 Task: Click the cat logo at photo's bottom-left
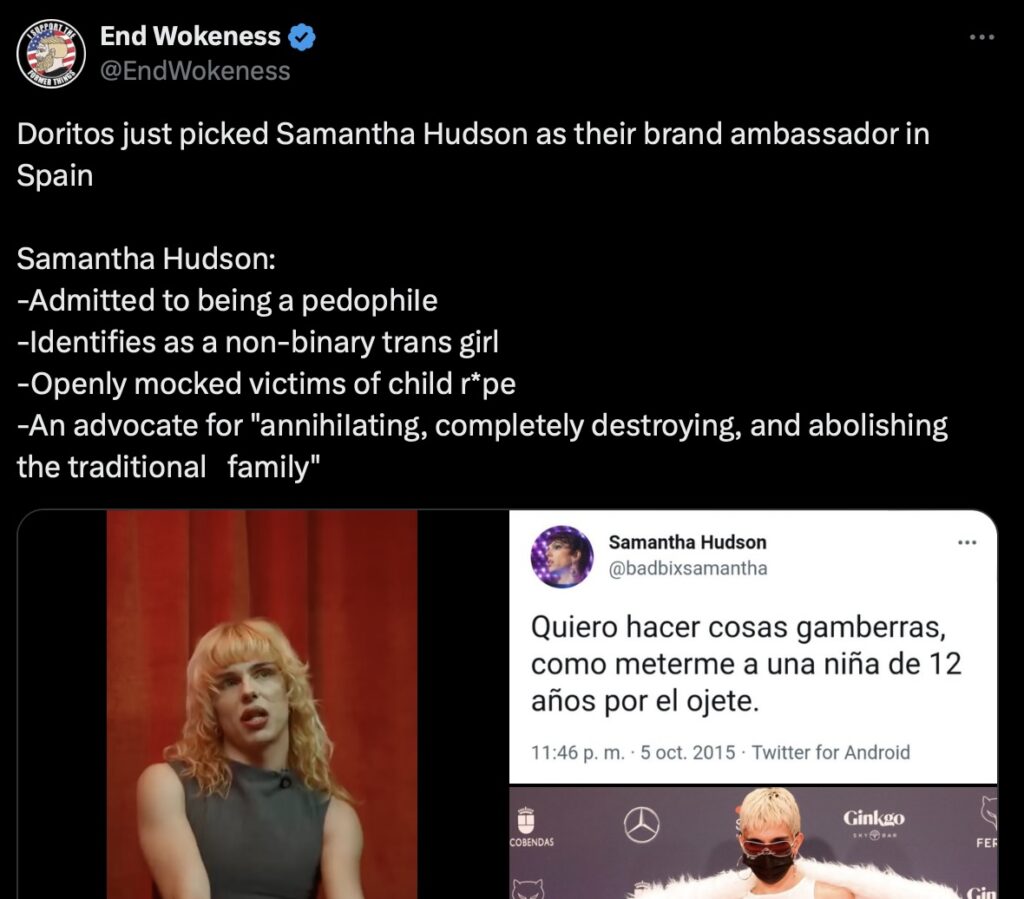point(528,889)
